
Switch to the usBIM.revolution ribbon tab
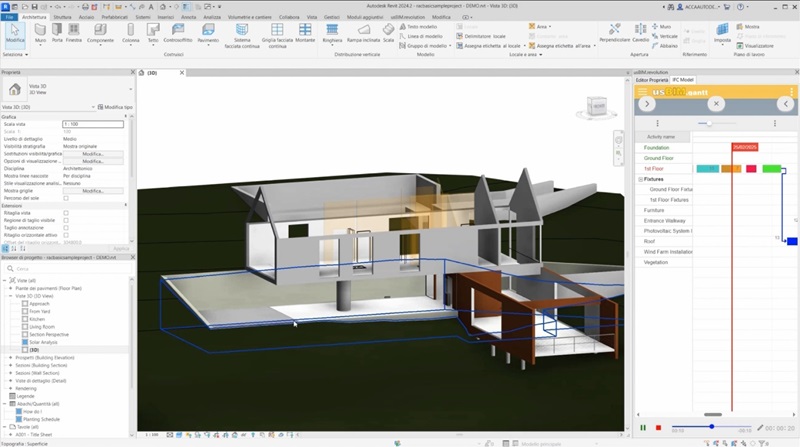pyautogui.click(x=408, y=17)
